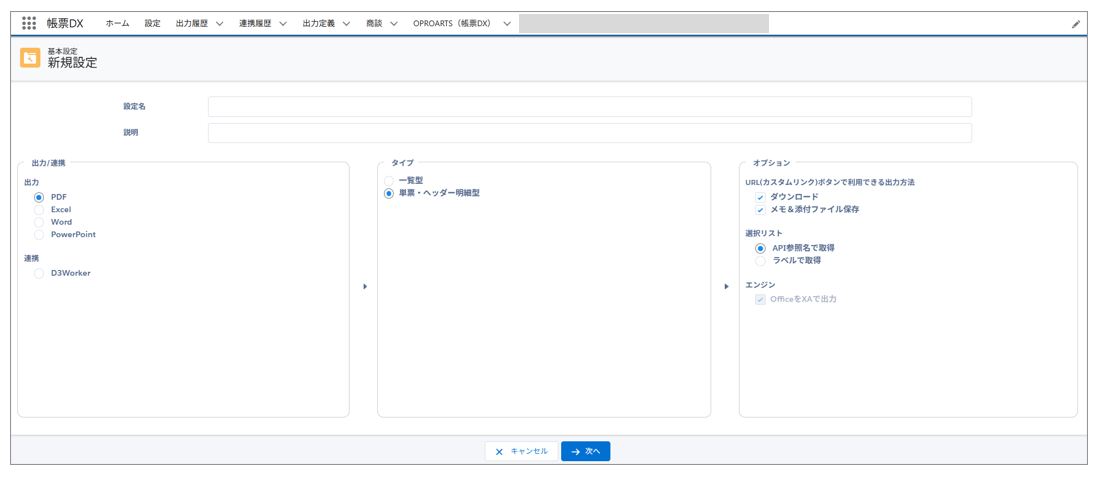Toggle the ダウンロード checkbox
1098x478 pixels.
tap(760, 198)
